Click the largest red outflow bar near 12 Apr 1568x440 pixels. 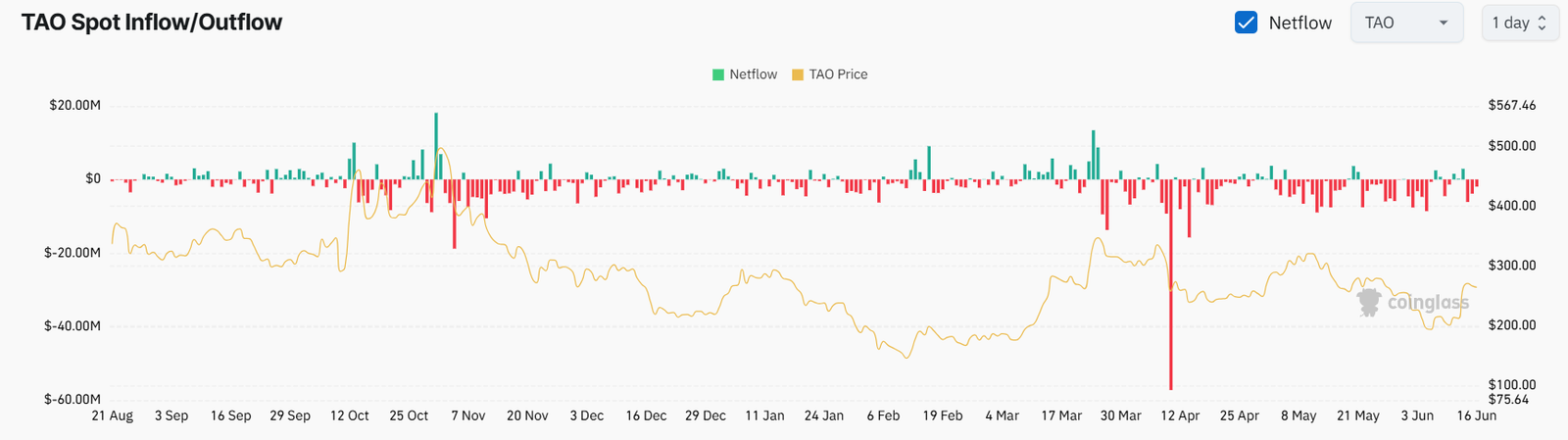tap(1170, 284)
